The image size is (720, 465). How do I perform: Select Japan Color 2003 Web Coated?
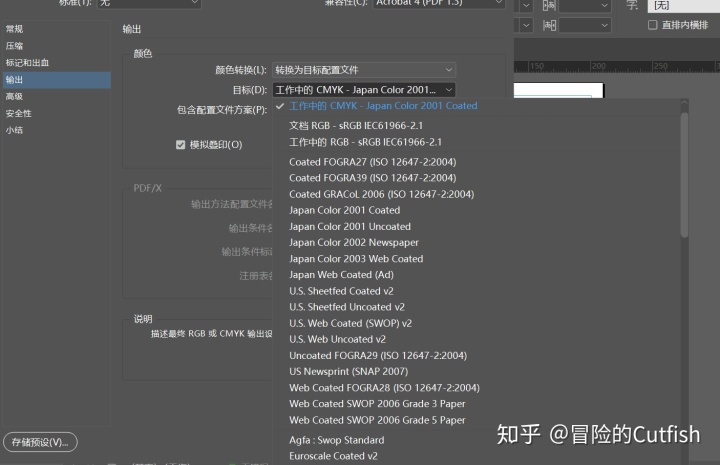tap(356, 259)
